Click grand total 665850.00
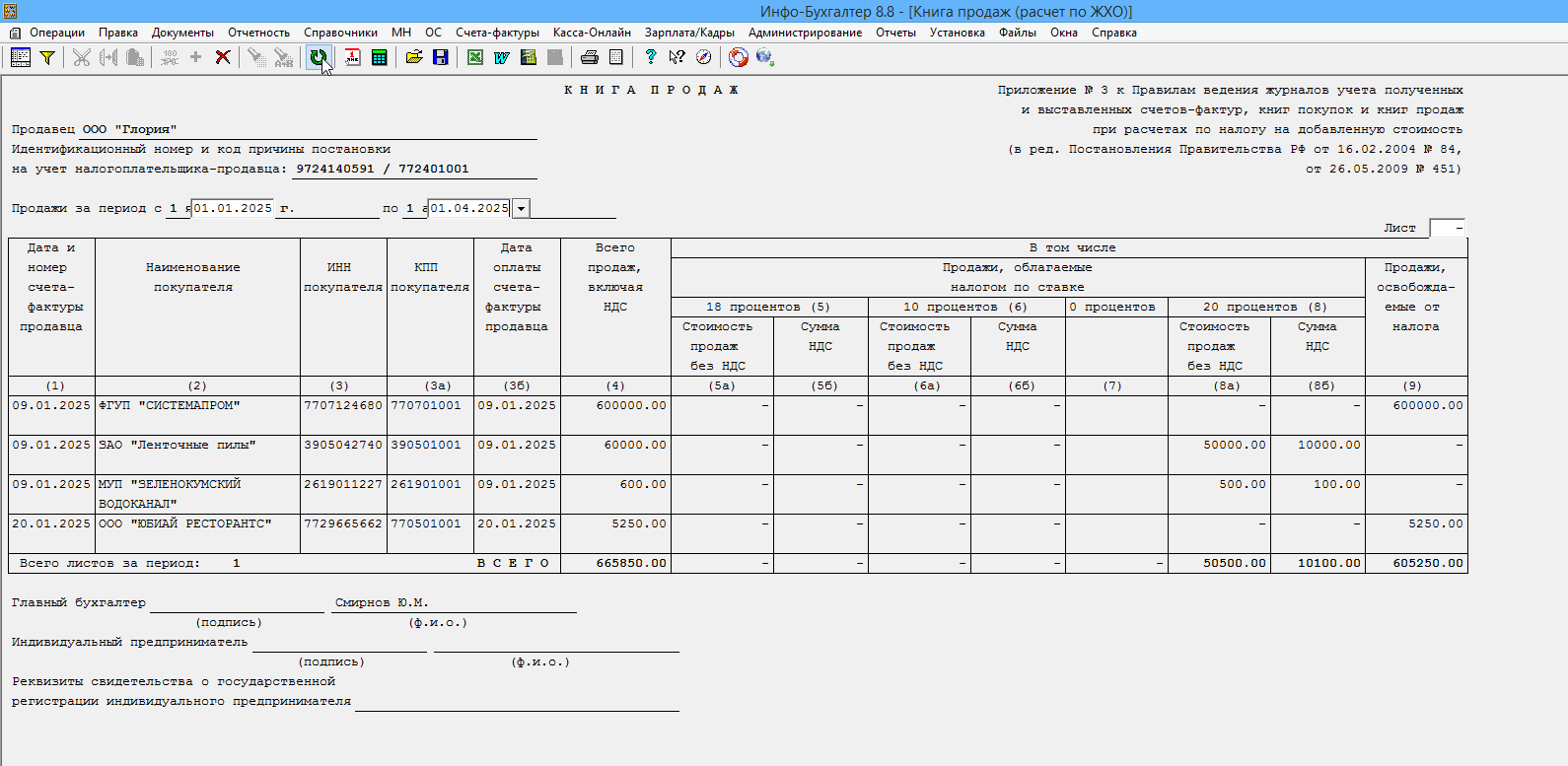Screen dimensions: 1568x766 [631, 563]
